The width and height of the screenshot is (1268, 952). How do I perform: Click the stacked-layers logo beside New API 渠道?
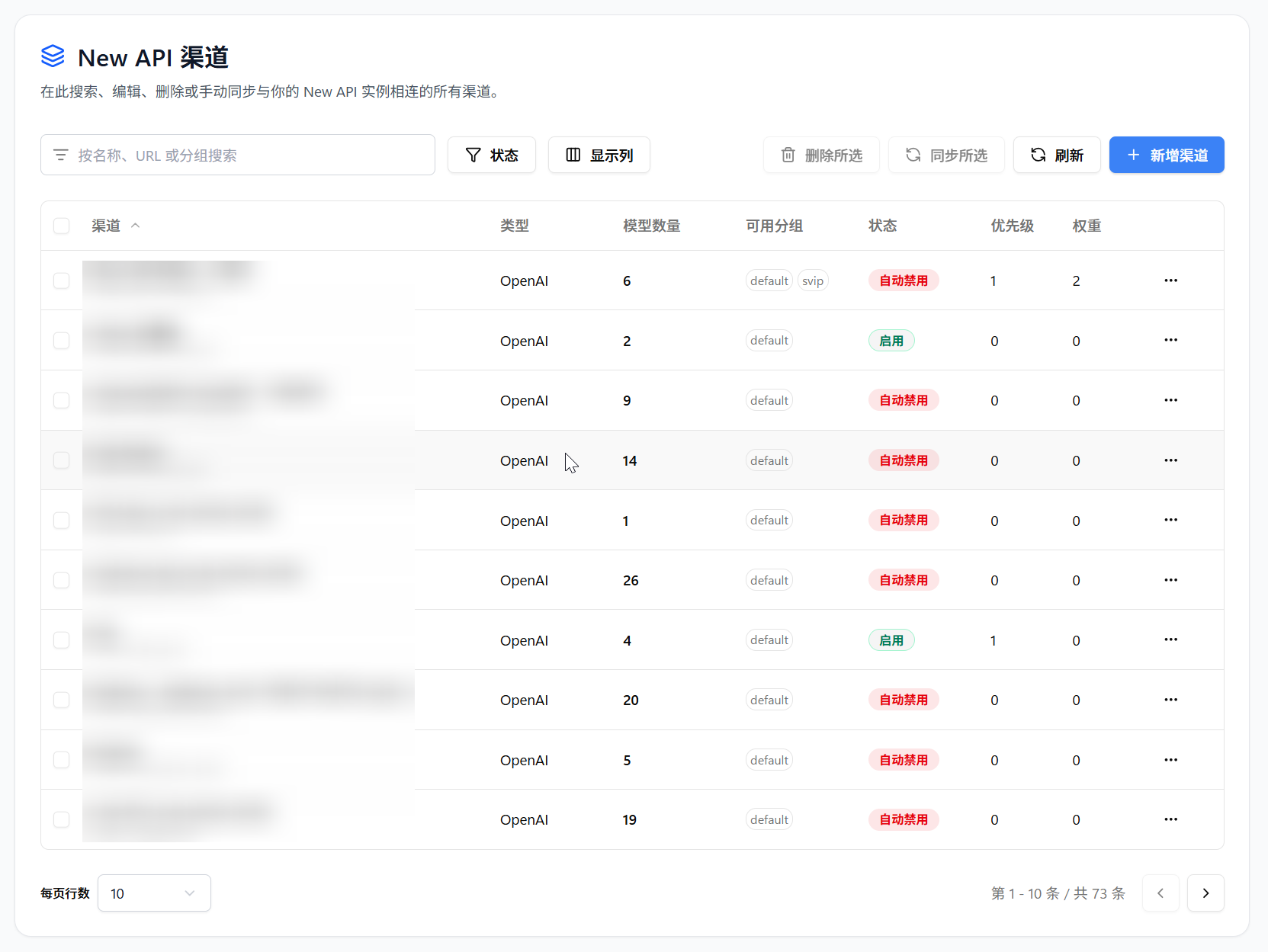[x=53, y=56]
